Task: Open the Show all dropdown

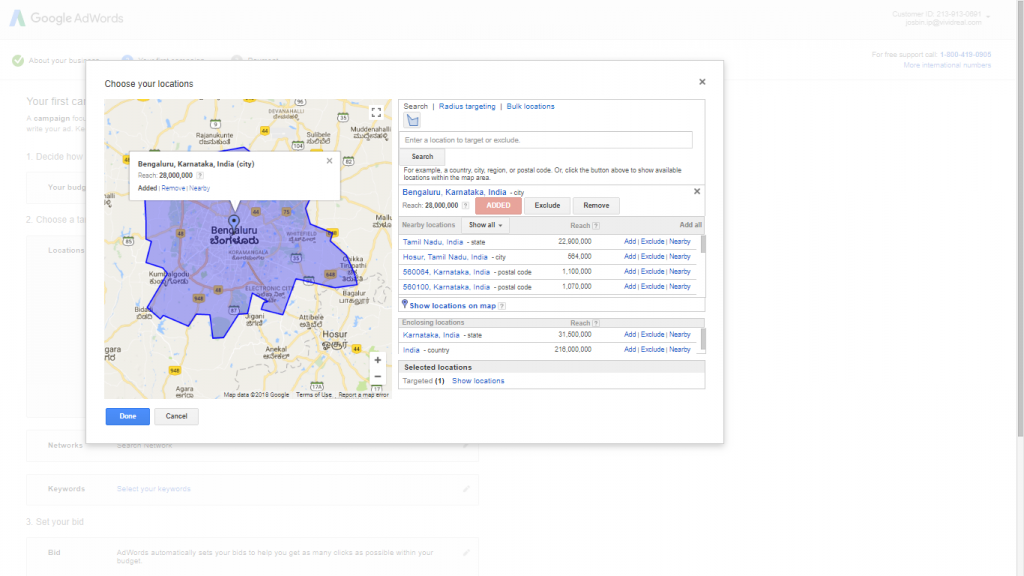Action: 485,225
